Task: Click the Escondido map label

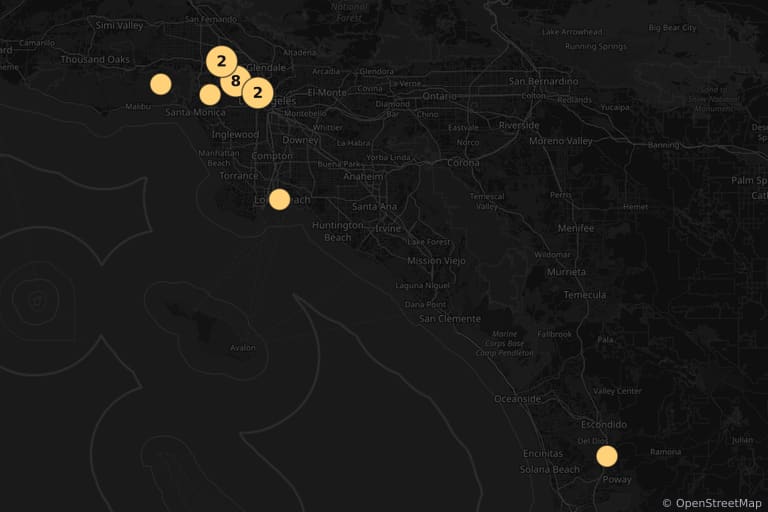Action: coord(603,424)
